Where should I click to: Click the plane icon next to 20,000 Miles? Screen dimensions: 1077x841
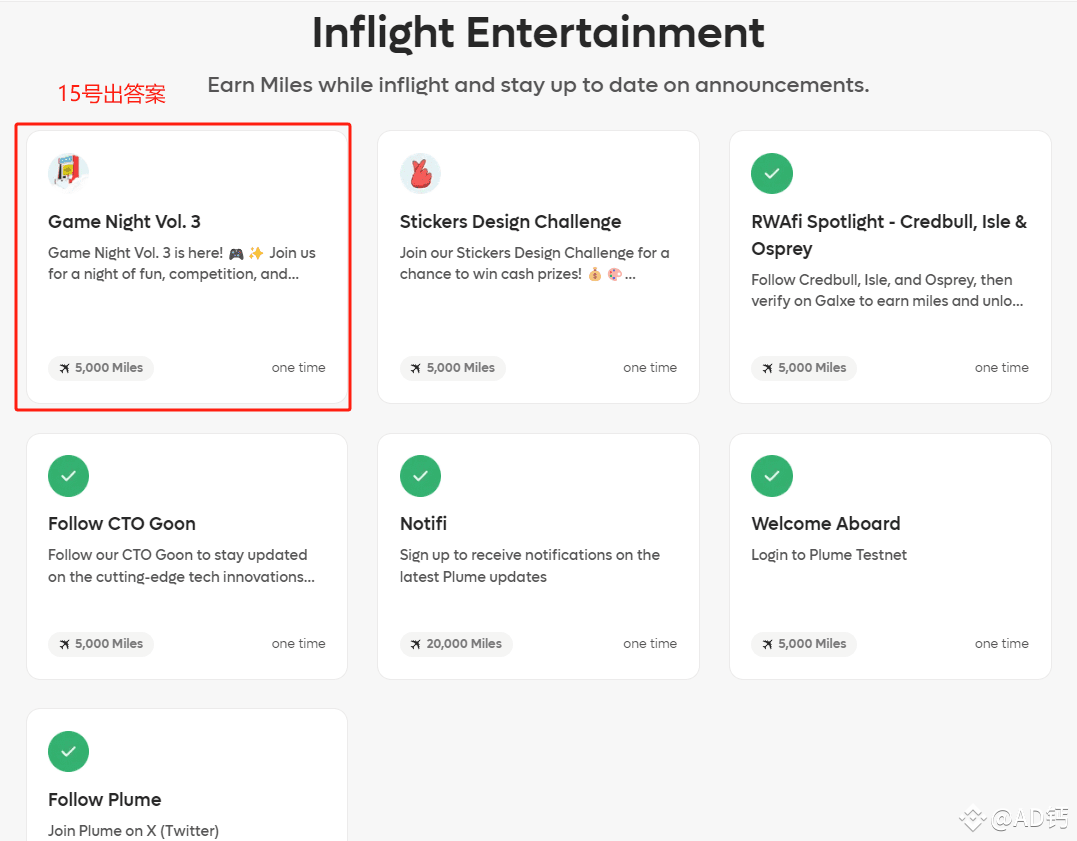point(418,644)
